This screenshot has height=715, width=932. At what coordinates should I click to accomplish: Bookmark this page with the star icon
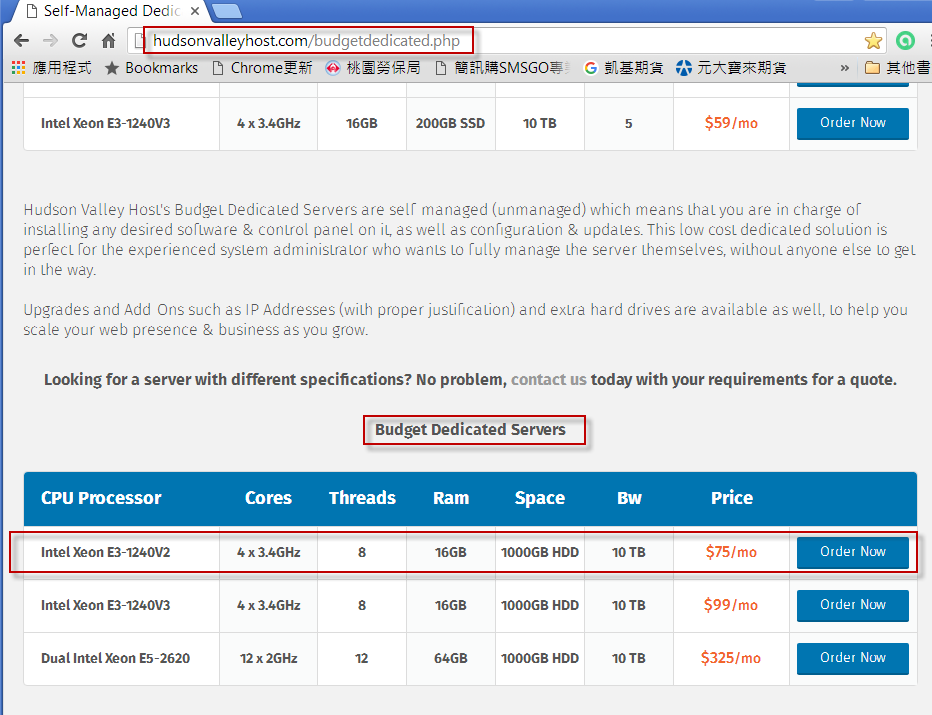pos(873,40)
